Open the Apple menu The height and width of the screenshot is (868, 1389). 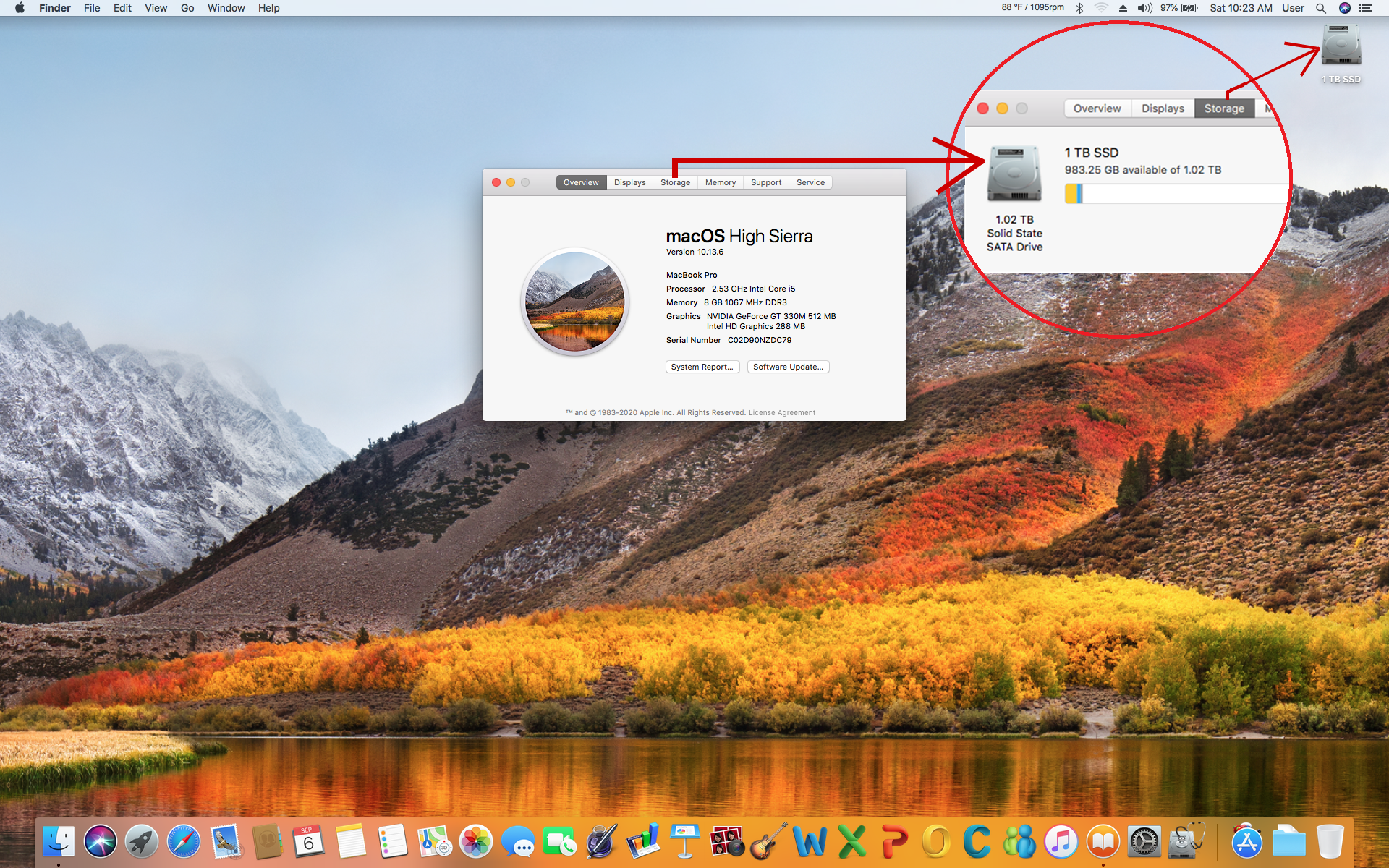pos(20,8)
